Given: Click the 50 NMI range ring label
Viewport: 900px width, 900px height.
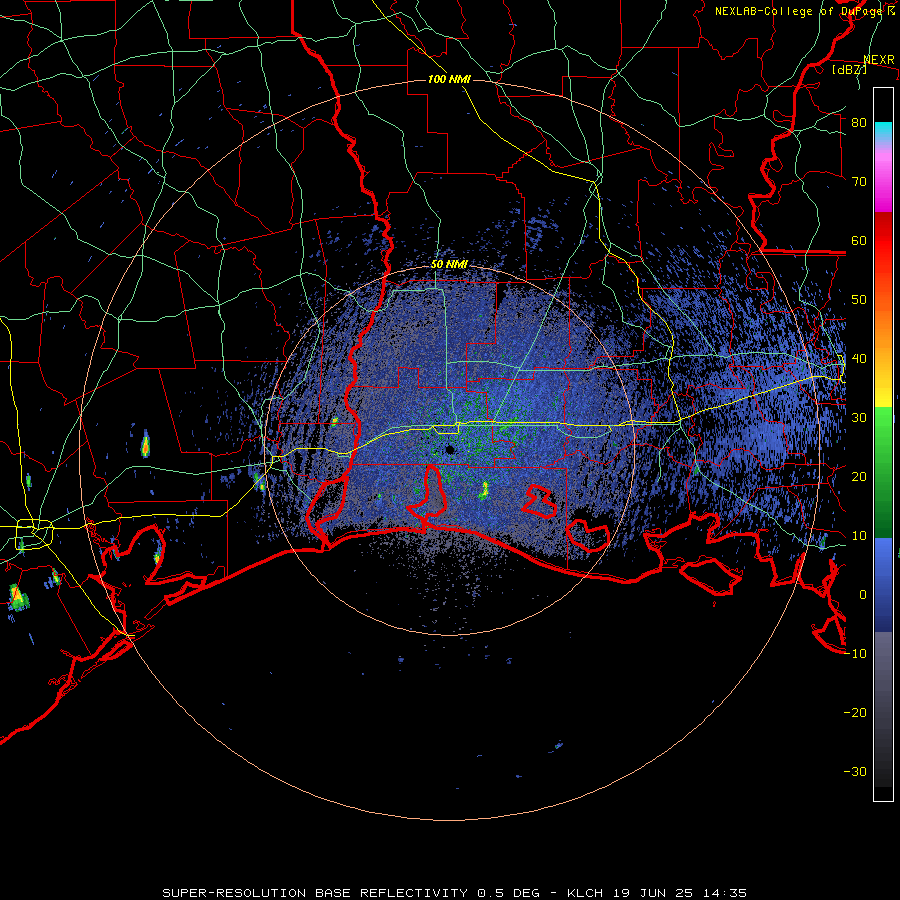Looking at the screenshot, I should tap(449, 265).
